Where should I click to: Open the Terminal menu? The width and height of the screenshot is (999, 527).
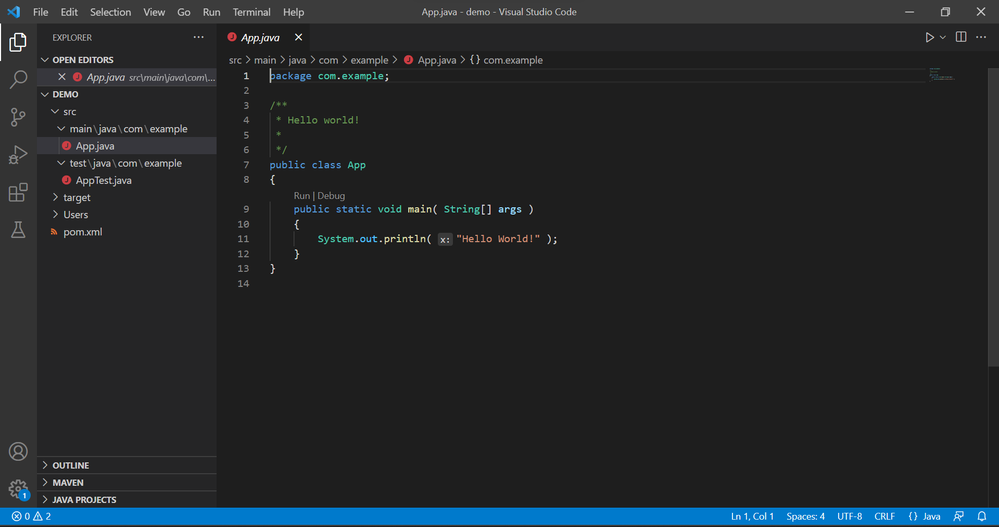pyautogui.click(x=251, y=11)
